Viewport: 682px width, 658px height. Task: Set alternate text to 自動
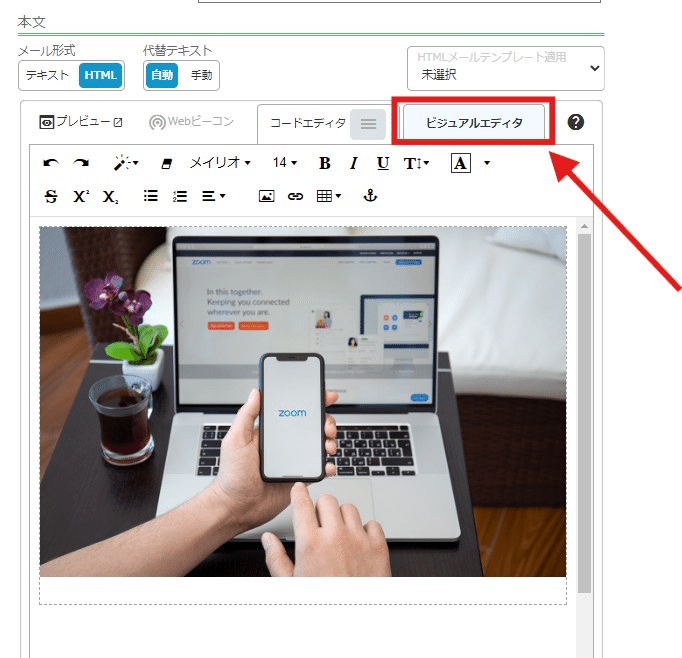[162, 75]
